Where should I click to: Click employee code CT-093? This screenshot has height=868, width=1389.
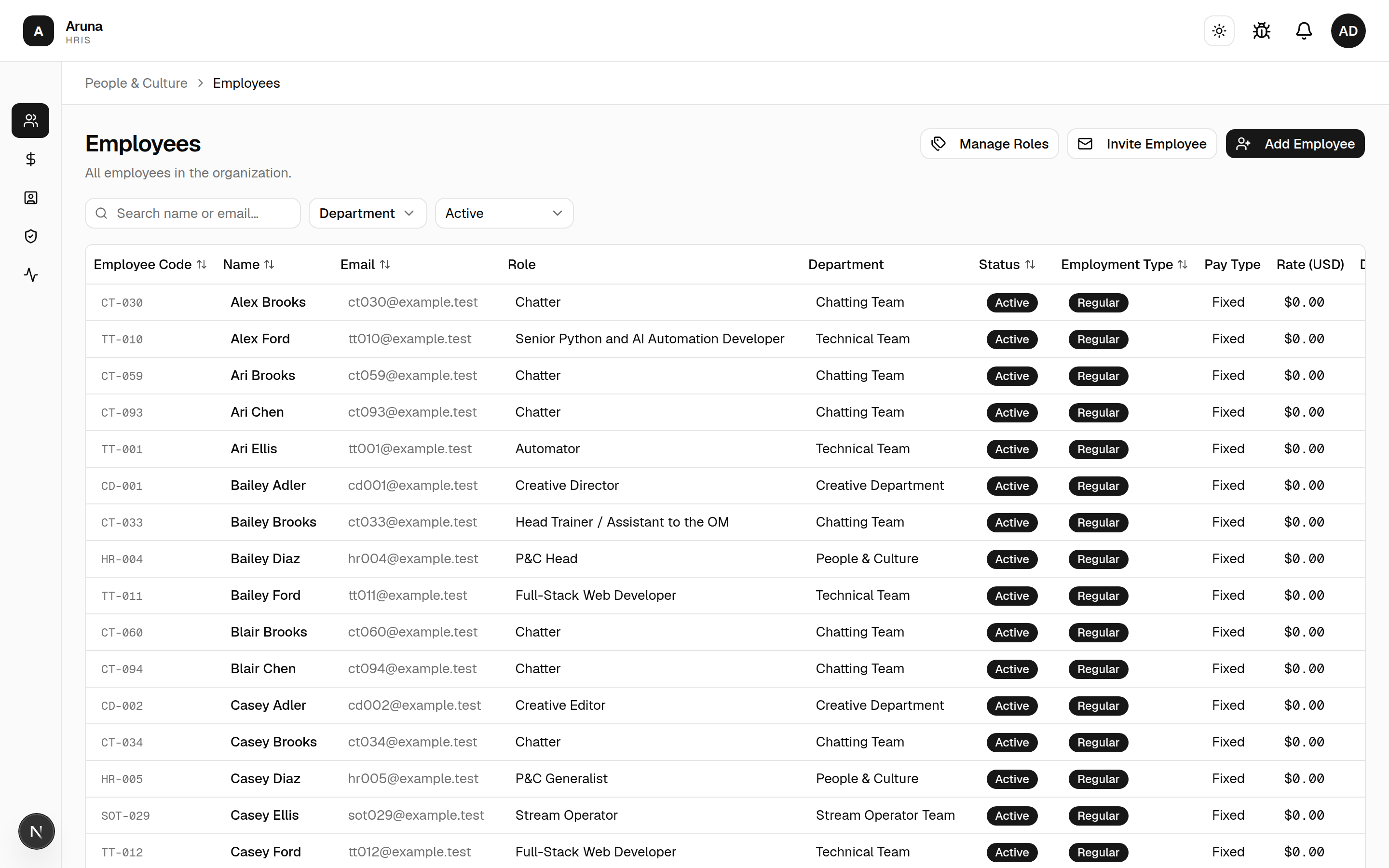pyautogui.click(x=122, y=413)
